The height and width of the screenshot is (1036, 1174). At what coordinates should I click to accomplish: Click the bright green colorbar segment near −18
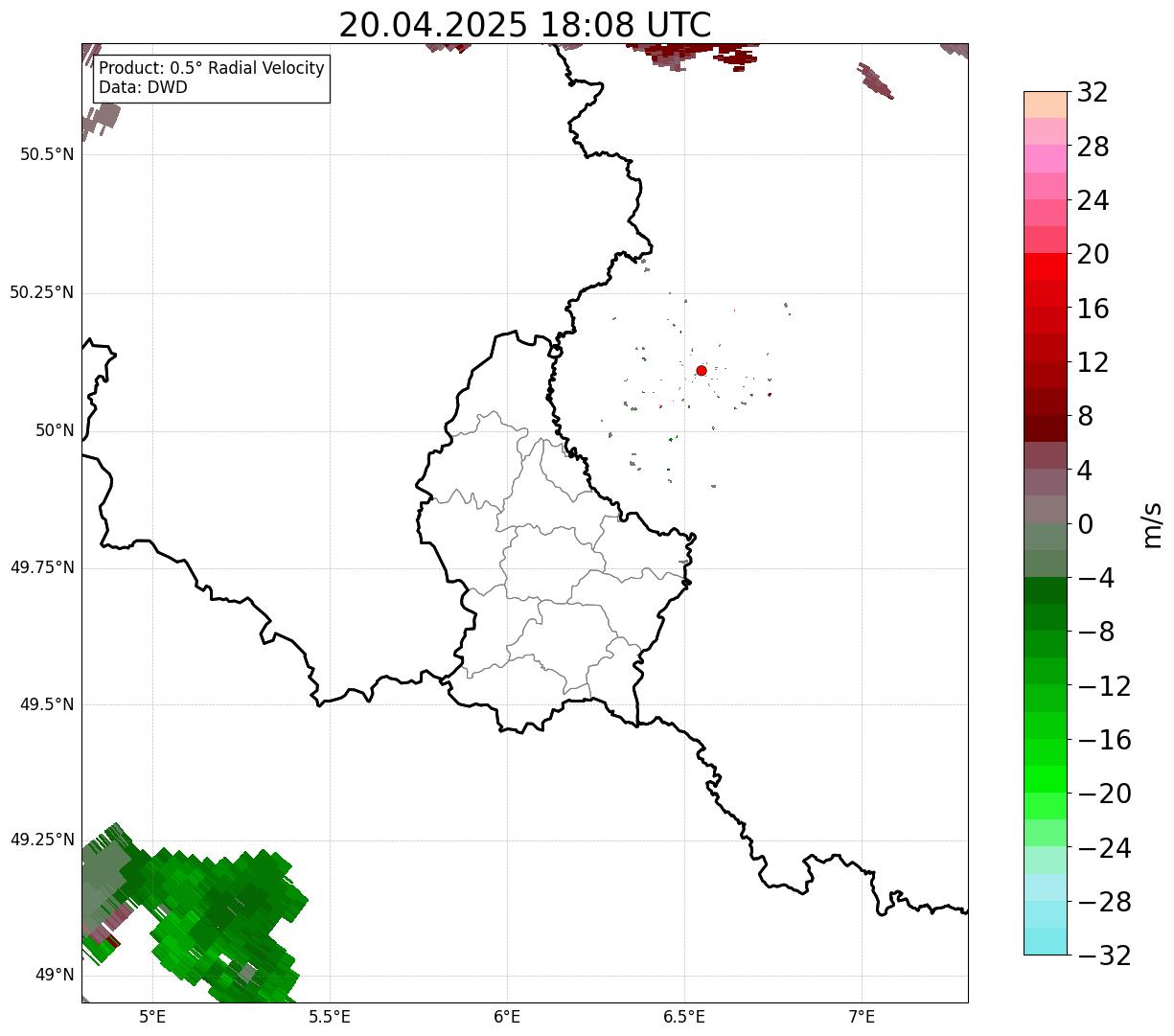(1046, 779)
